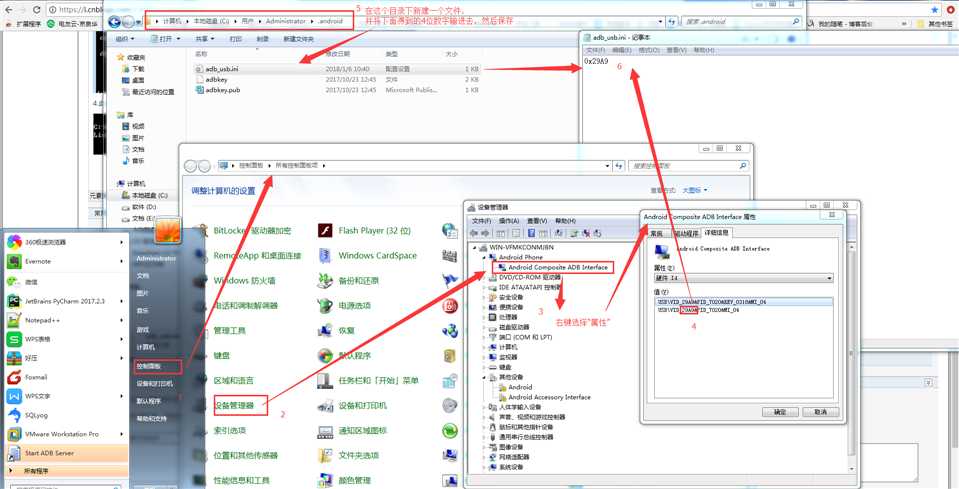Viewport: 959px width, 489px height.
Task: Collapse Android Phone node in Device Manager
Action: 484,258
